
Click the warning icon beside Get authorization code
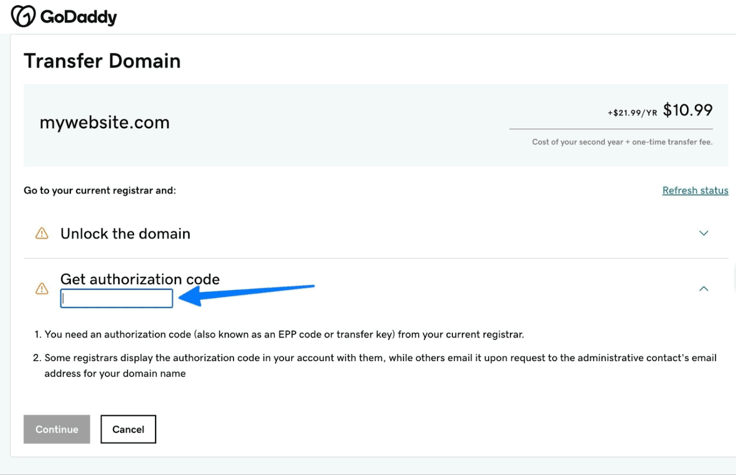click(x=42, y=288)
